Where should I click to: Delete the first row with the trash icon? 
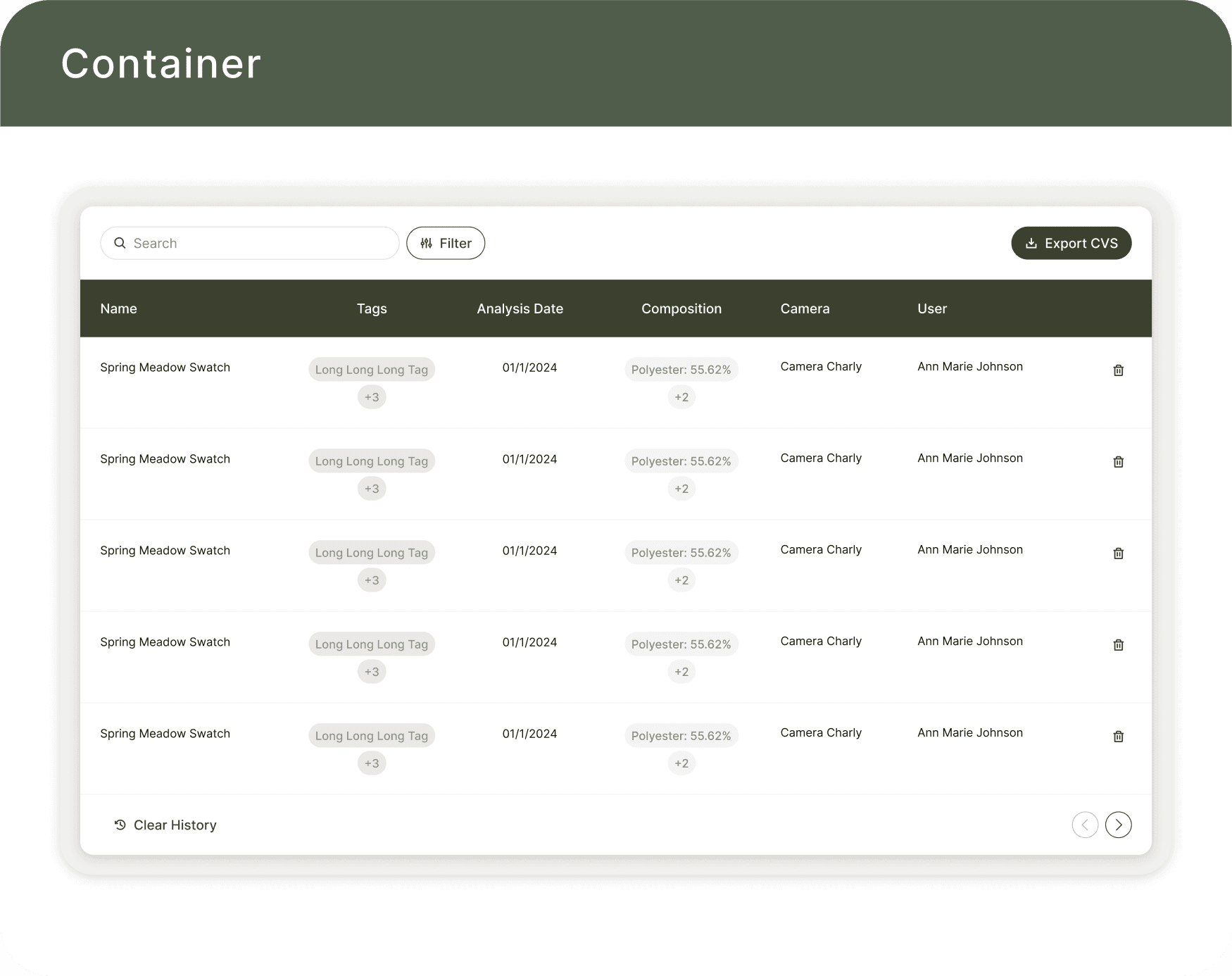click(1118, 370)
